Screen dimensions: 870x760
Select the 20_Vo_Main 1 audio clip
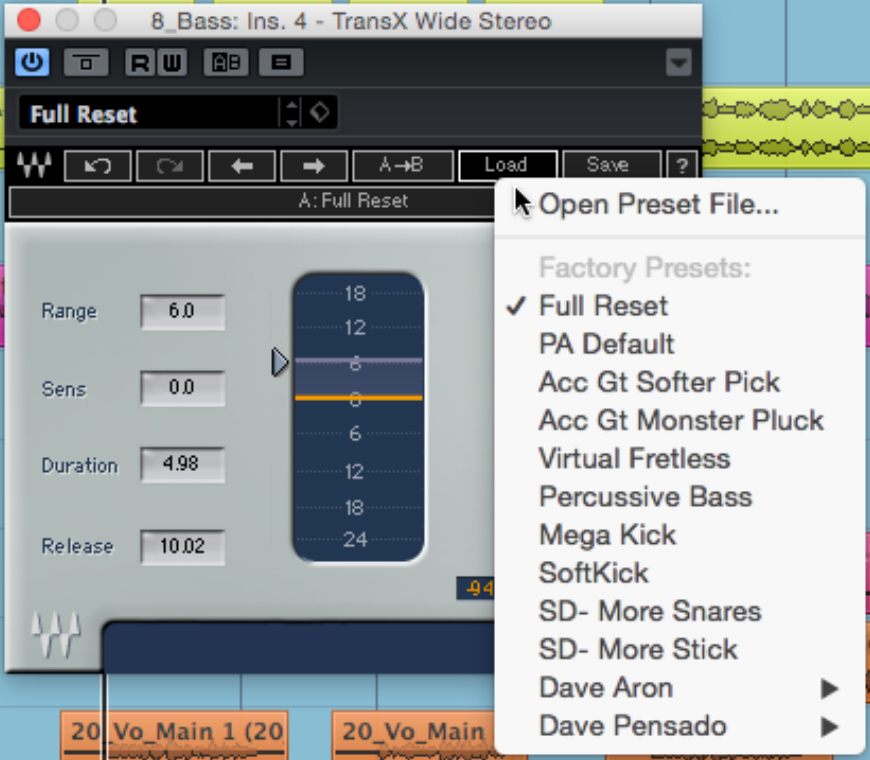coord(175,736)
